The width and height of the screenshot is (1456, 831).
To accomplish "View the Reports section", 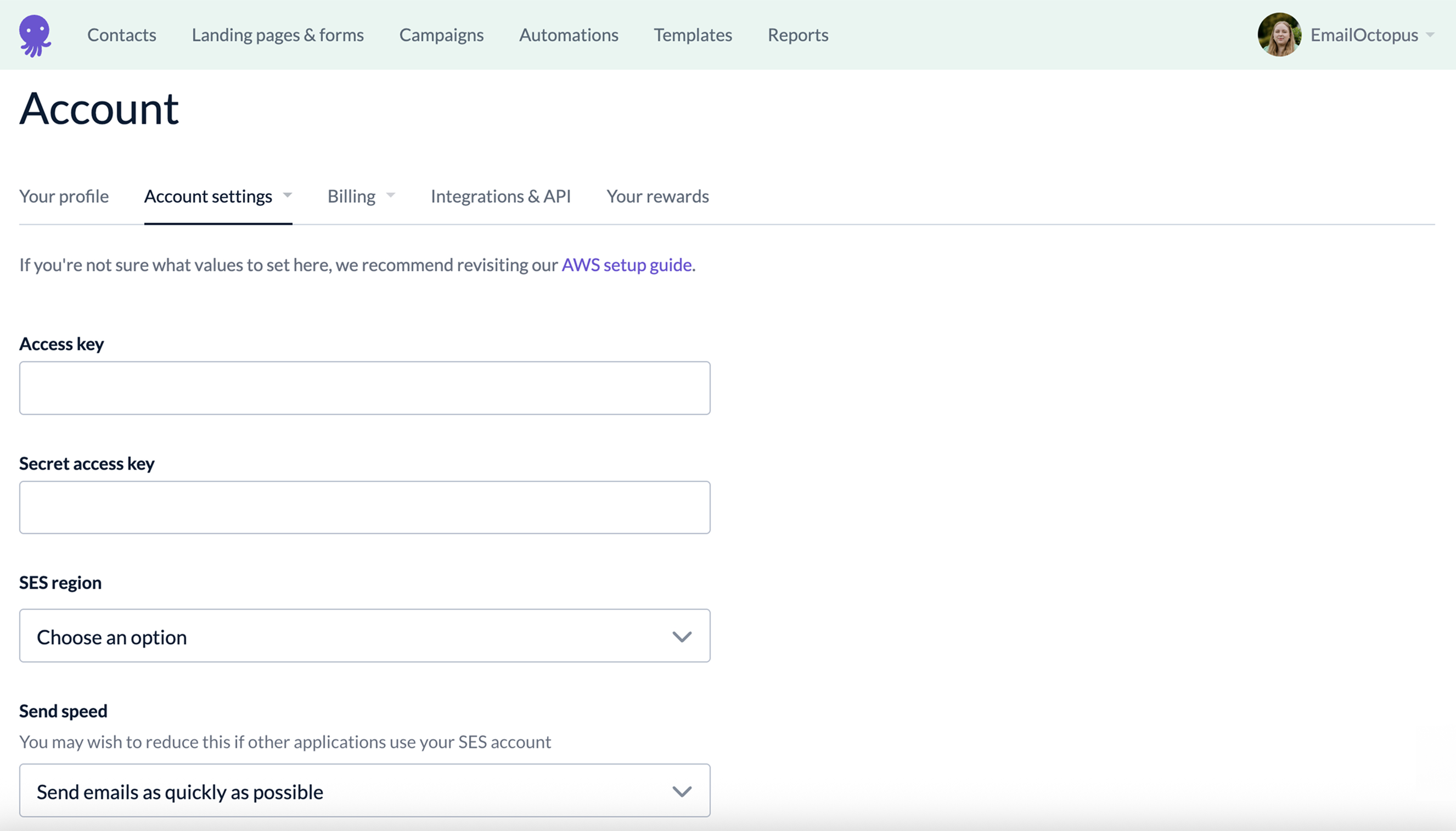I will pyautogui.click(x=797, y=35).
